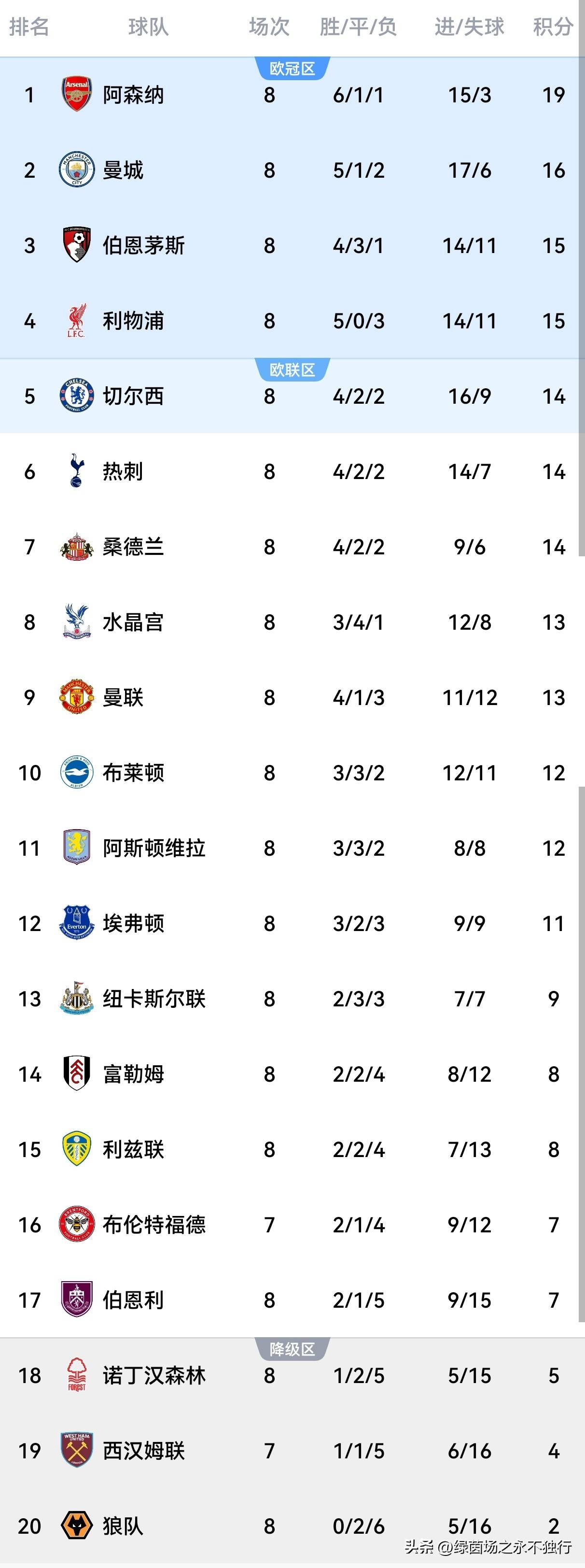Screen dimensions: 585x1568
Task: Open the 阿斯顿维拉 team name link
Action: coord(154,848)
